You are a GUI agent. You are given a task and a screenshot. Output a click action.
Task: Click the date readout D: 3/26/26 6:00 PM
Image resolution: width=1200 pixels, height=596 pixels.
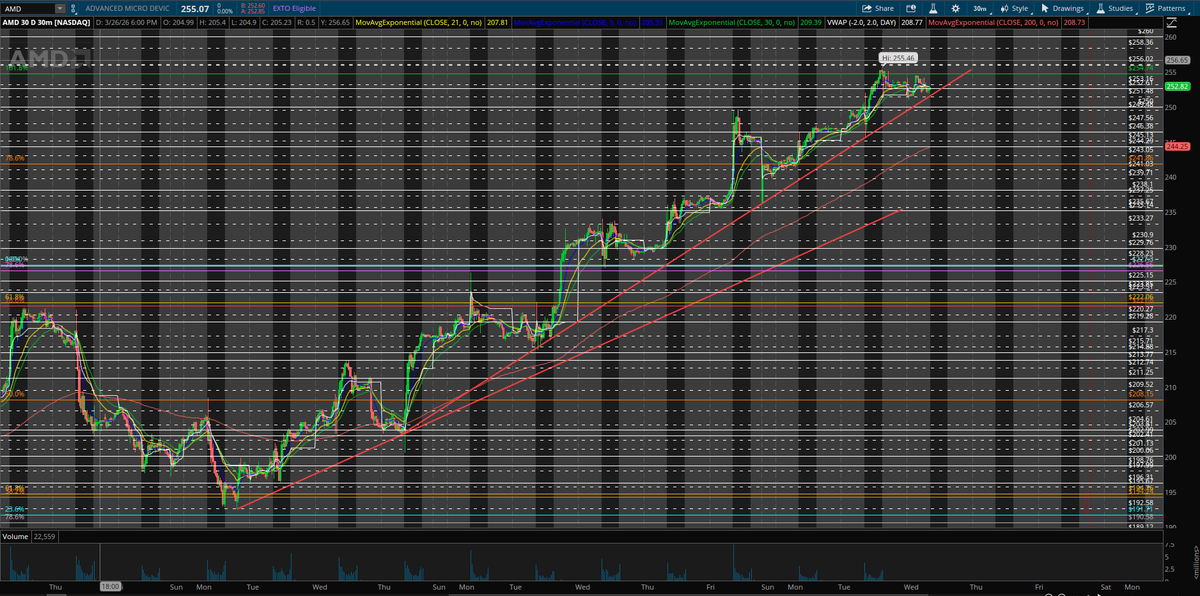pyautogui.click(x=126, y=23)
